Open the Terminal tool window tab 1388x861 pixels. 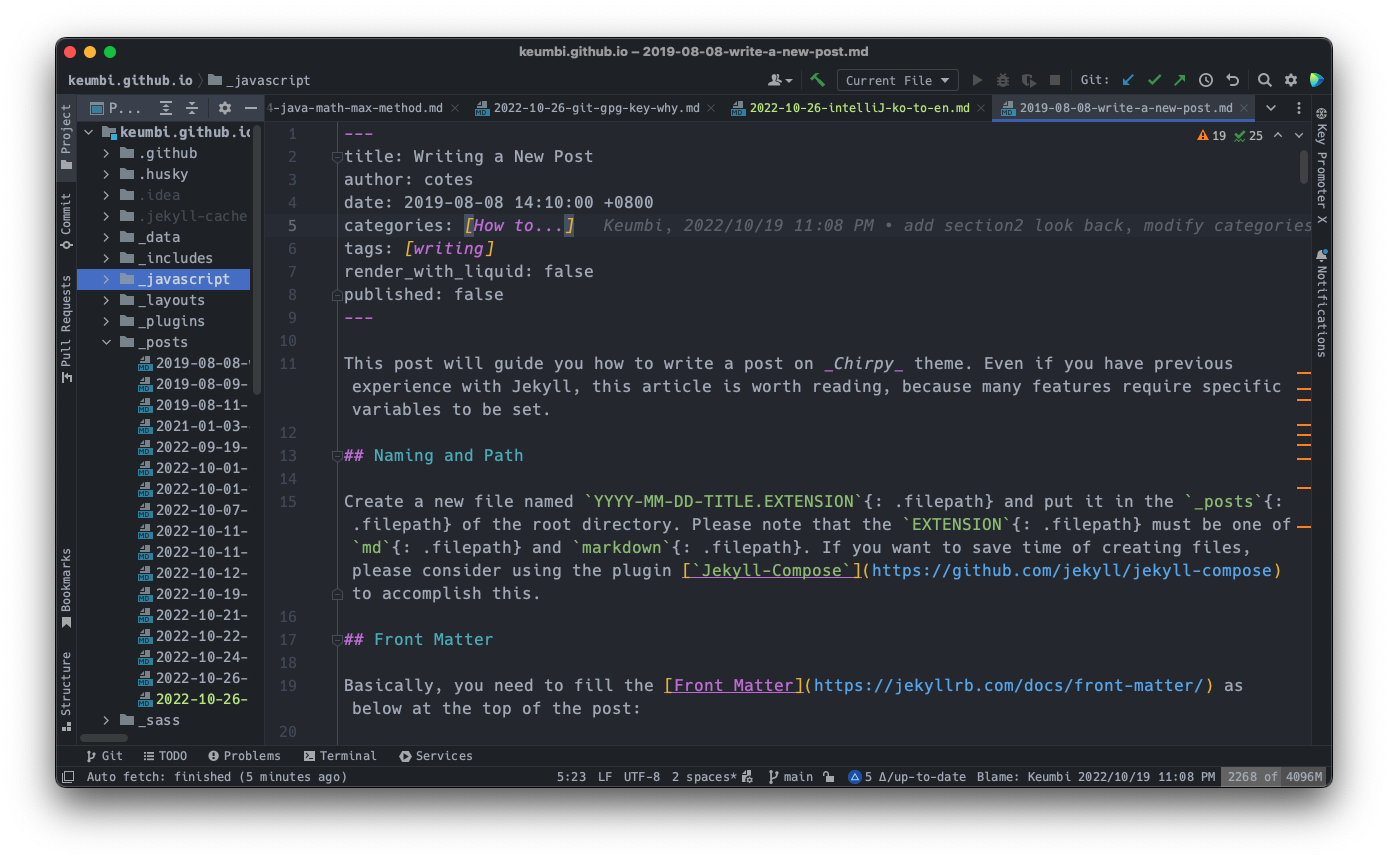340,756
